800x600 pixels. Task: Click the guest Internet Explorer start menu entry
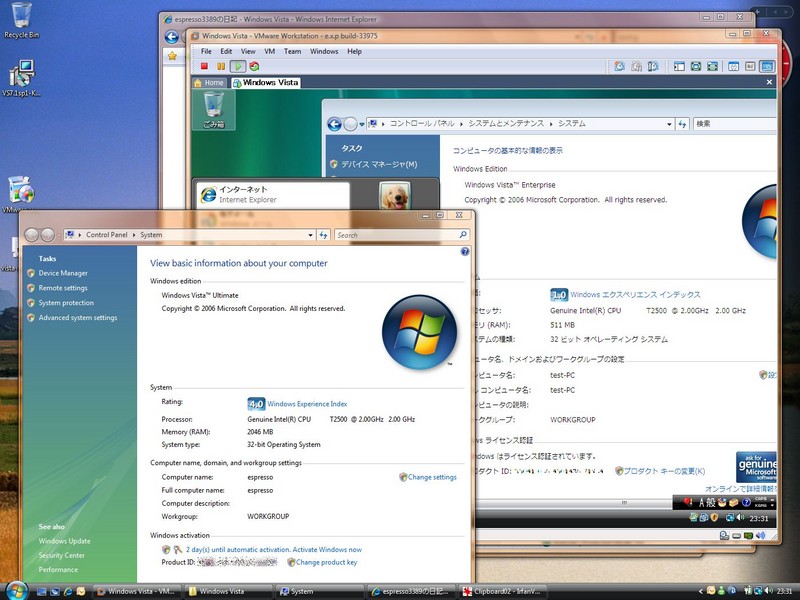(273, 195)
